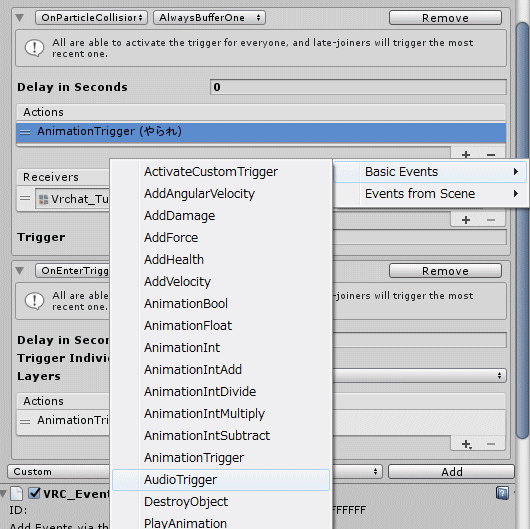This screenshot has width=530, height=529.
Task: Remove receiver with the minus button
Action: coord(491,220)
